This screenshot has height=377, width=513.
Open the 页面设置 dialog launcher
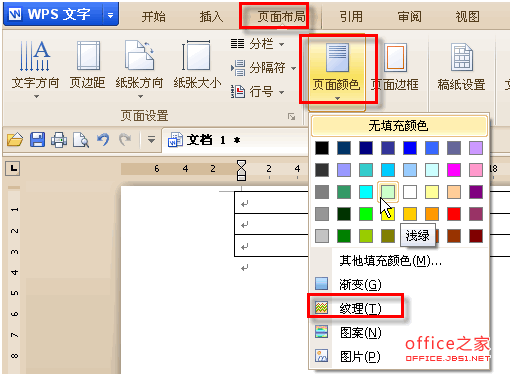[292, 116]
